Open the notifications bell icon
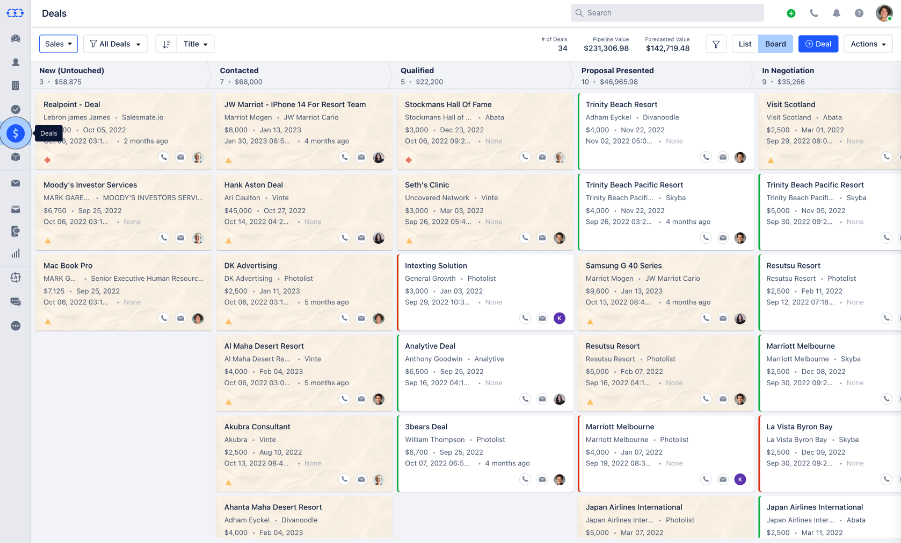The height and width of the screenshot is (543, 901). pyautogui.click(x=837, y=13)
